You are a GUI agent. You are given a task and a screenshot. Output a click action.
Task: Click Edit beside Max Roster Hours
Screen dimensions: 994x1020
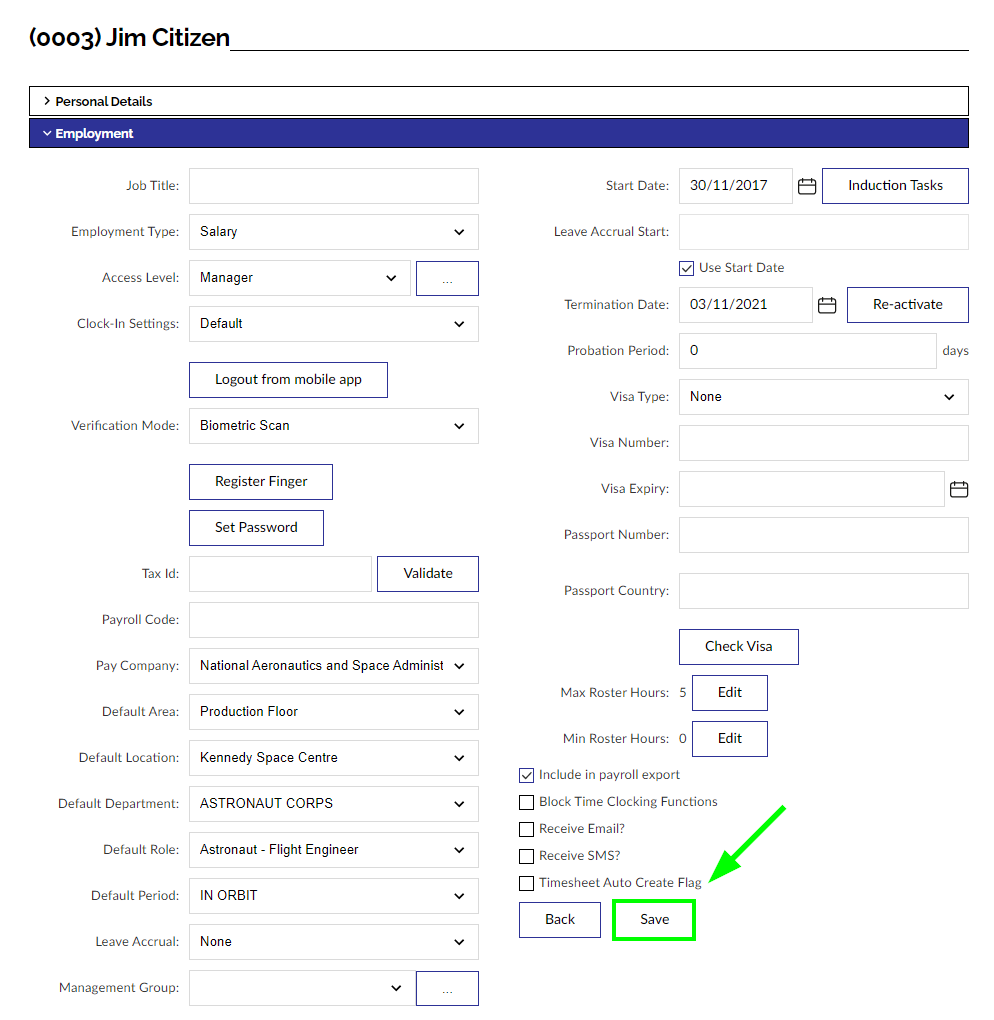click(x=730, y=693)
